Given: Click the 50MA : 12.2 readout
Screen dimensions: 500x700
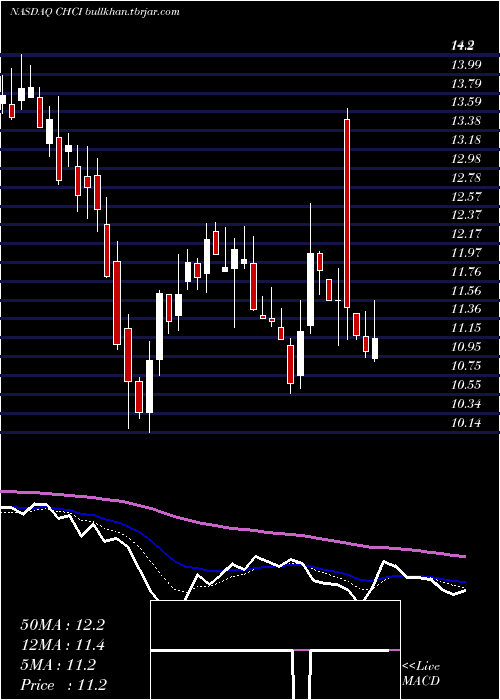Looking at the screenshot, I should point(62,625).
